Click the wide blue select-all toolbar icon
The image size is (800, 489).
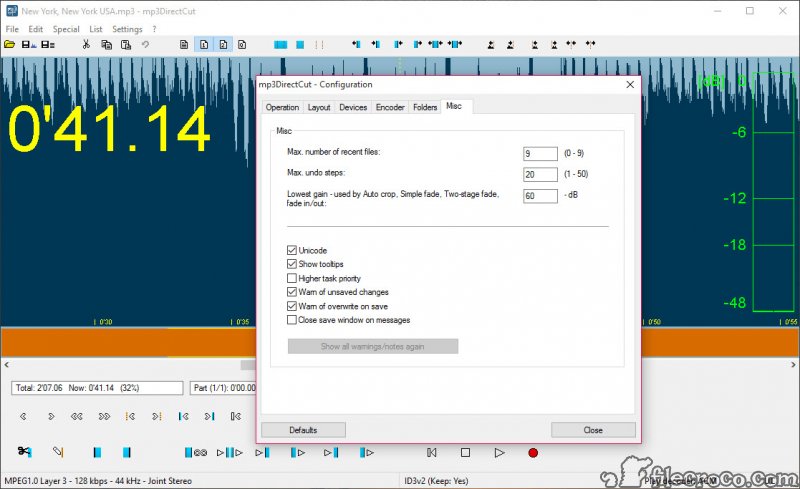tap(281, 45)
